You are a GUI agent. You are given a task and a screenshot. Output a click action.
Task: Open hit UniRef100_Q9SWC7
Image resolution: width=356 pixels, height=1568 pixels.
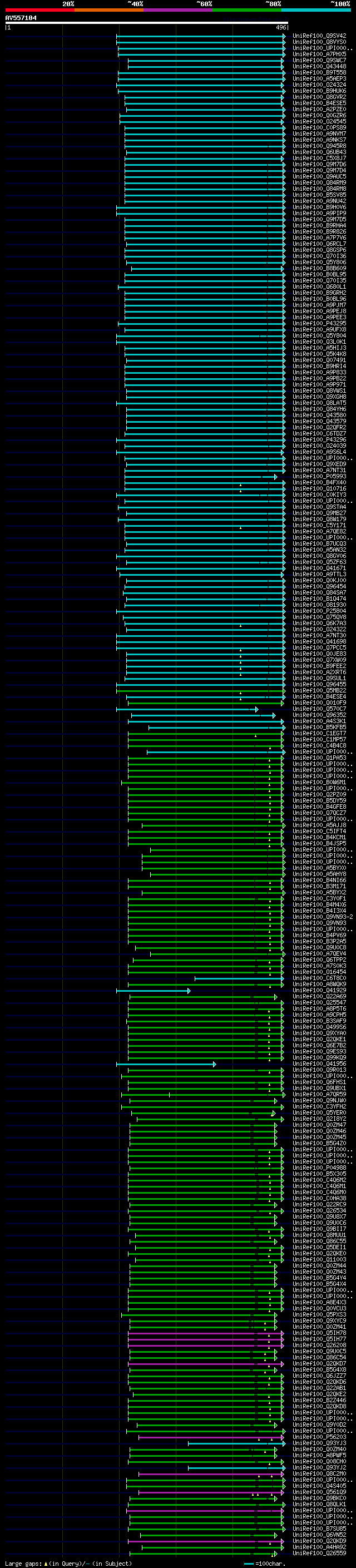(x=319, y=60)
